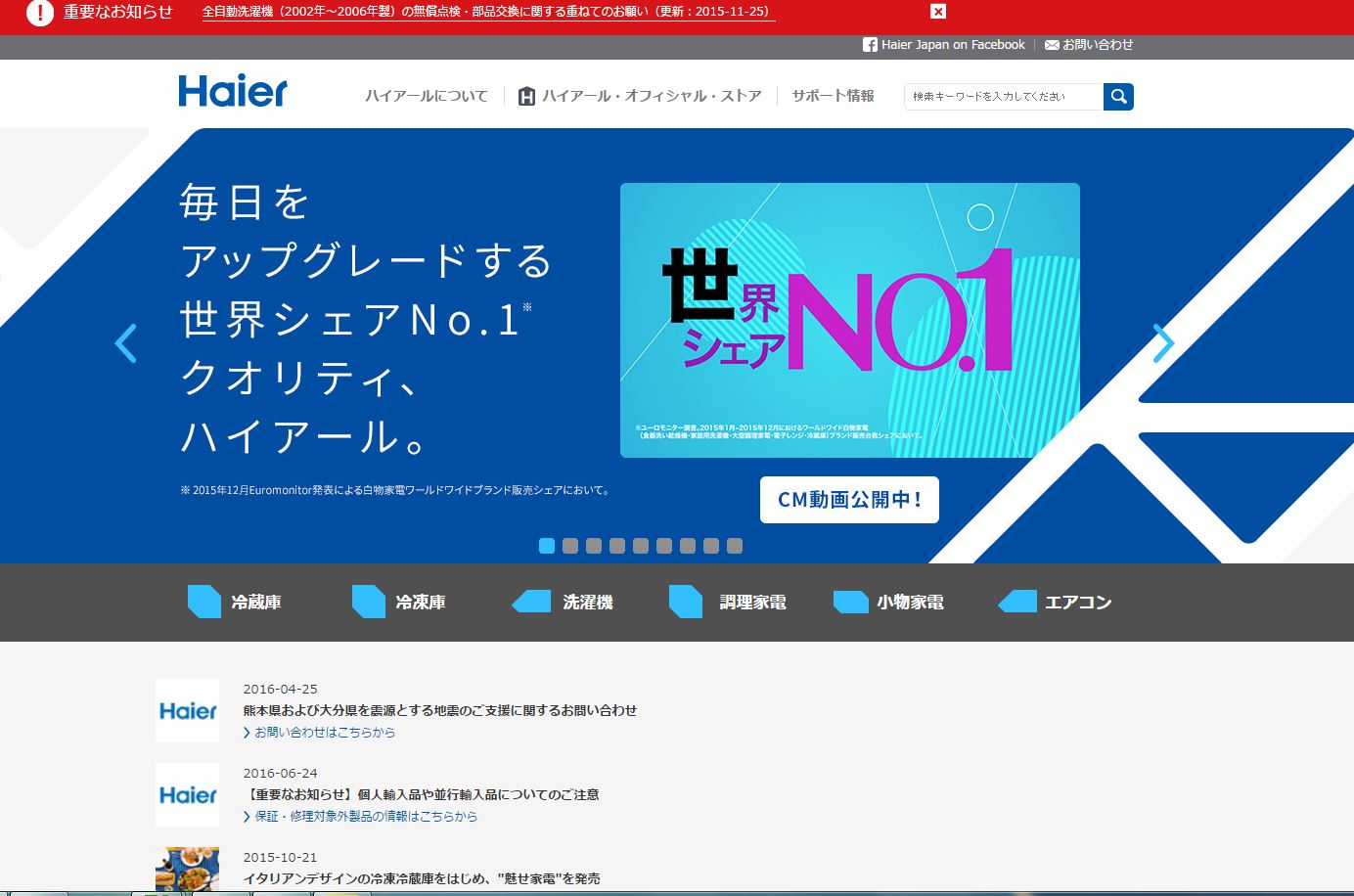
Task: Select the fourth carousel indicator dot
Action: 617,546
